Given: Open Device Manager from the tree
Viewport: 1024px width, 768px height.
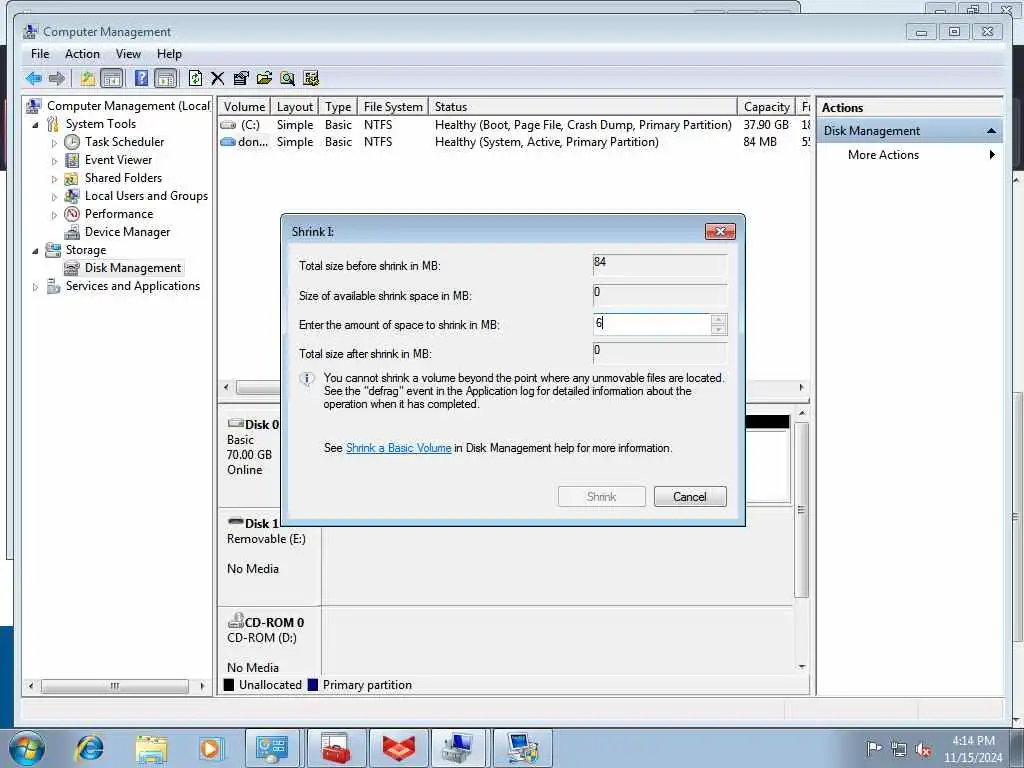Looking at the screenshot, I should 127,232.
